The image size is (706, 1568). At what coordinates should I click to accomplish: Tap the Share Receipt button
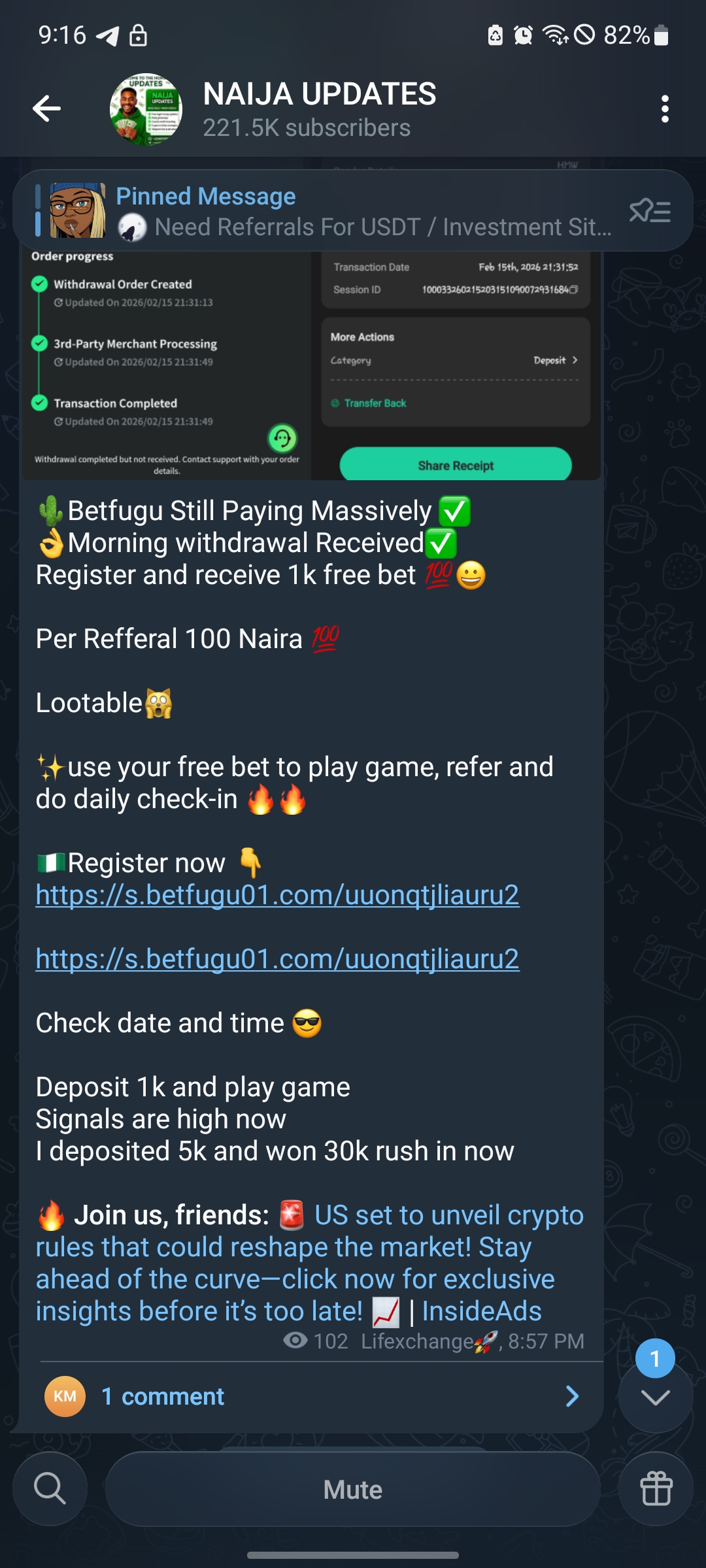tap(456, 464)
